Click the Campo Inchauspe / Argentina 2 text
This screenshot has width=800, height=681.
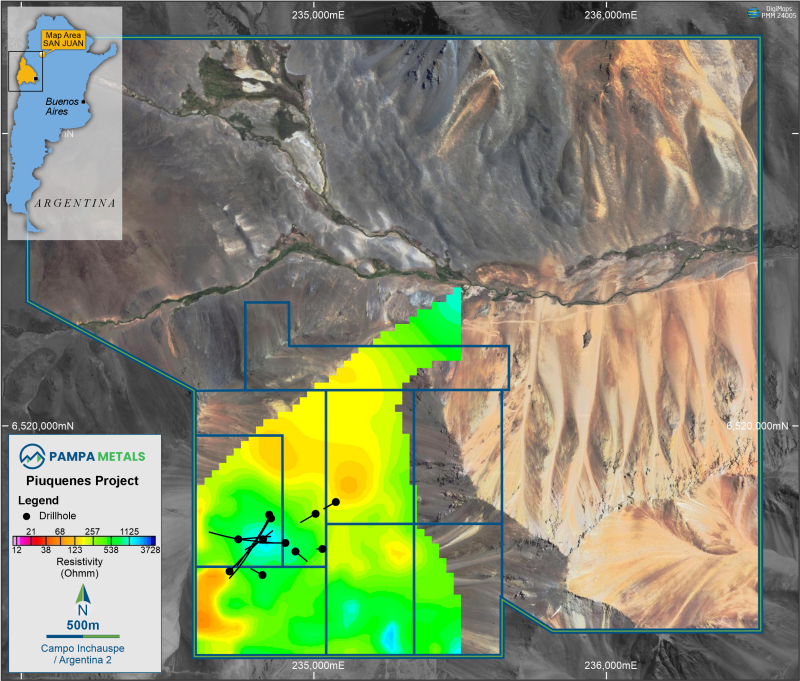(x=83, y=657)
